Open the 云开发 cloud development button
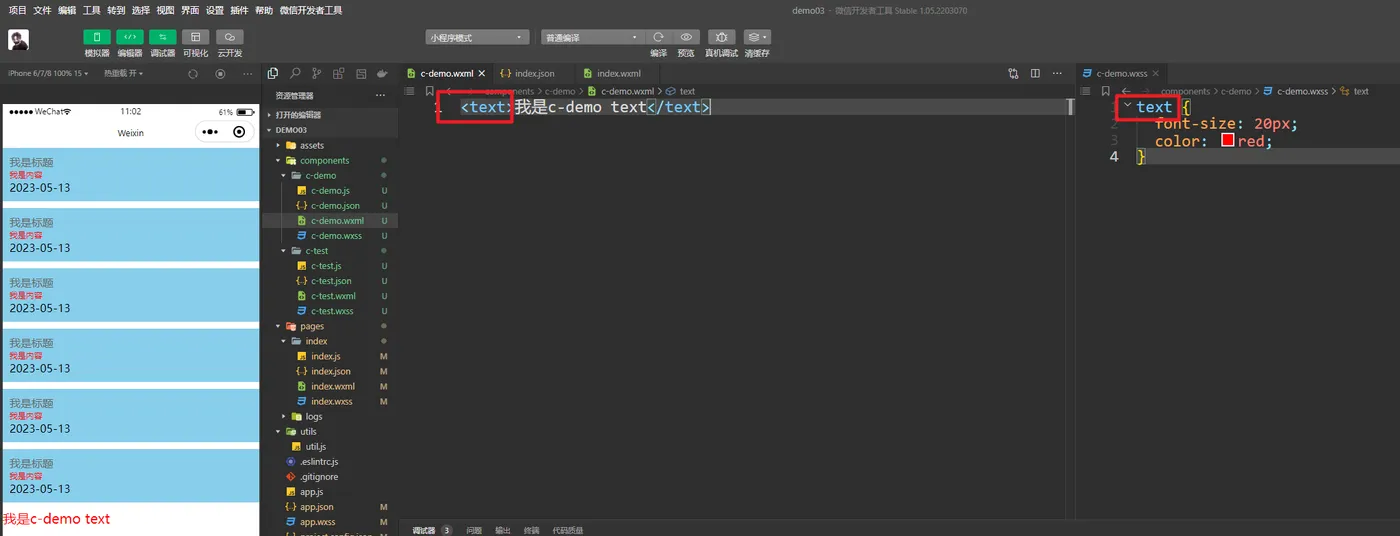 pyautogui.click(x=230, y=37)
